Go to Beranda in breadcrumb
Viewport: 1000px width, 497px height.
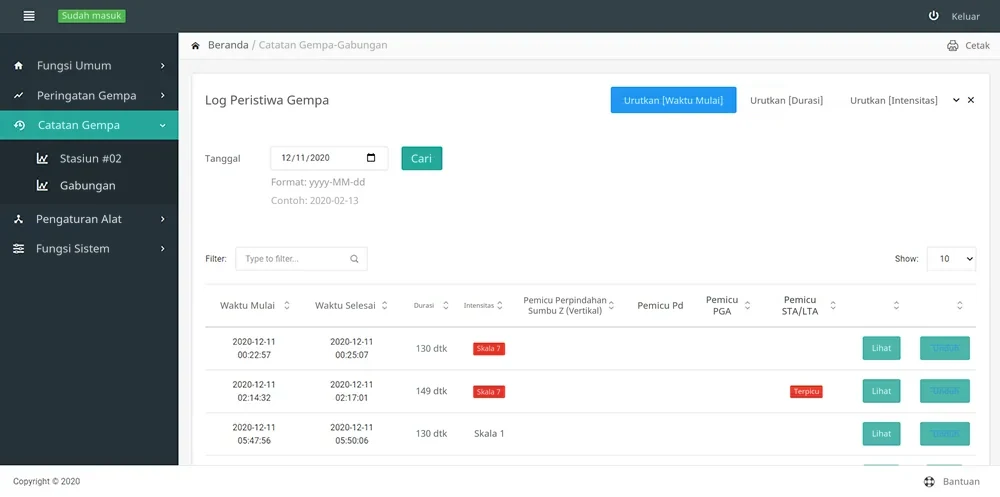(x=228, y=45)
